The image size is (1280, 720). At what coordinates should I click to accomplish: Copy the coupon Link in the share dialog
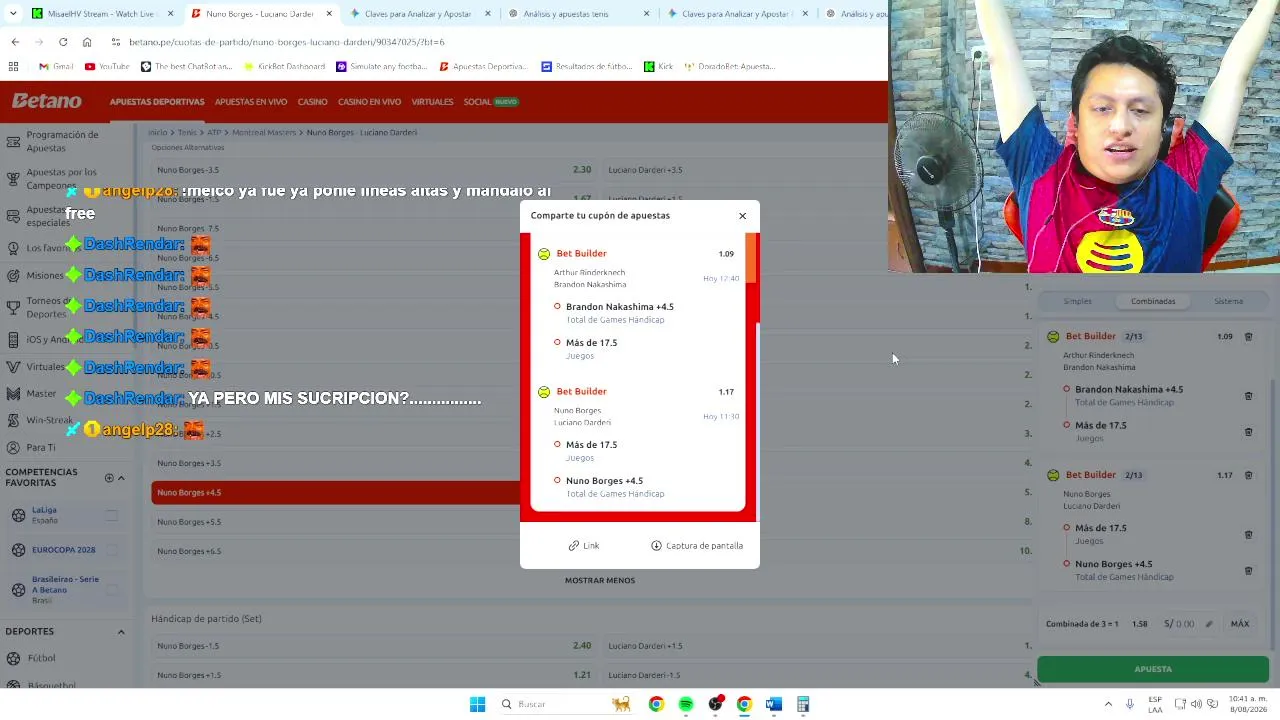(x=584, y=546)
